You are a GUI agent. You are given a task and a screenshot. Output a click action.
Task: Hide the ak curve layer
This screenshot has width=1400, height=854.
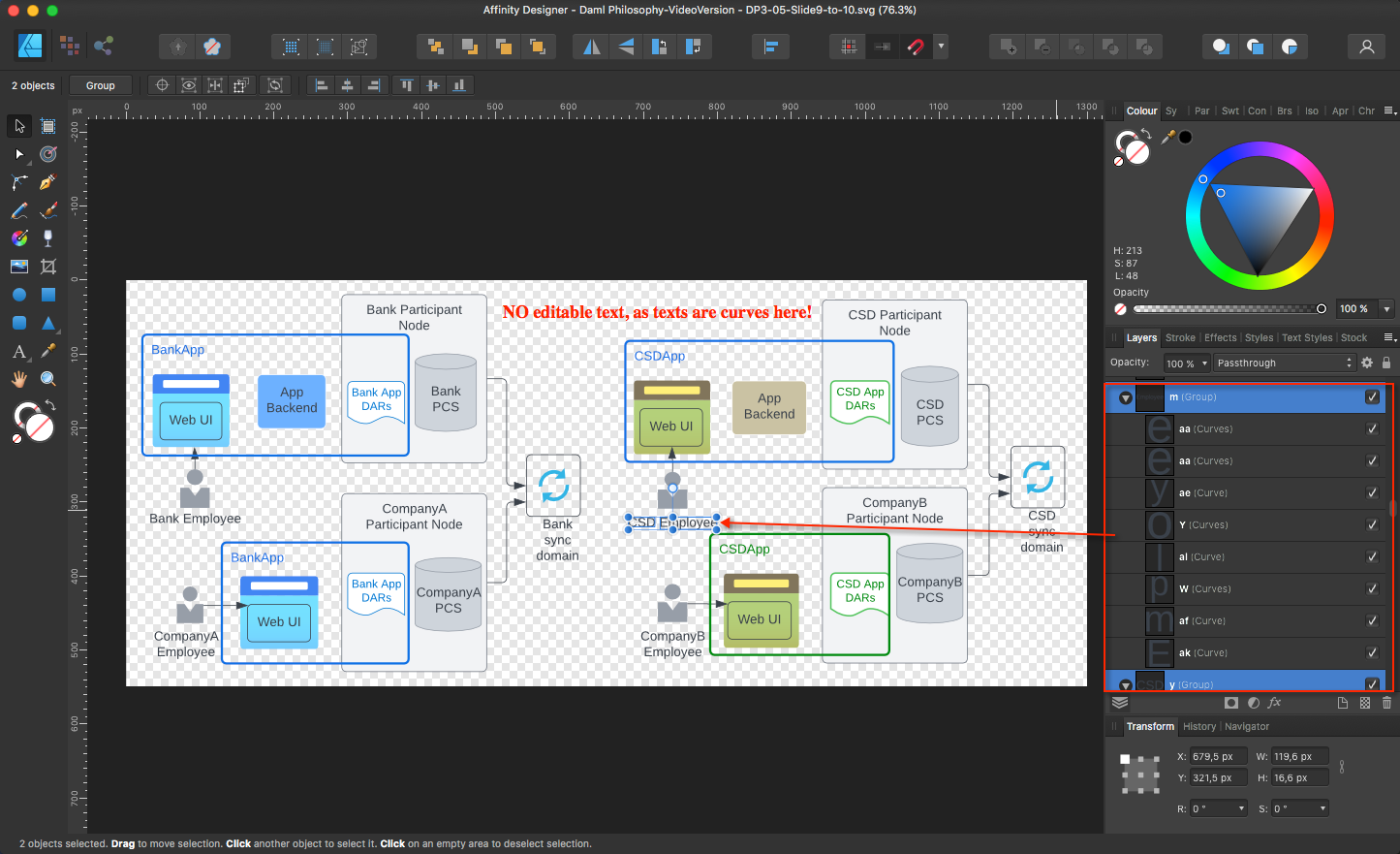click(1372, 652)
